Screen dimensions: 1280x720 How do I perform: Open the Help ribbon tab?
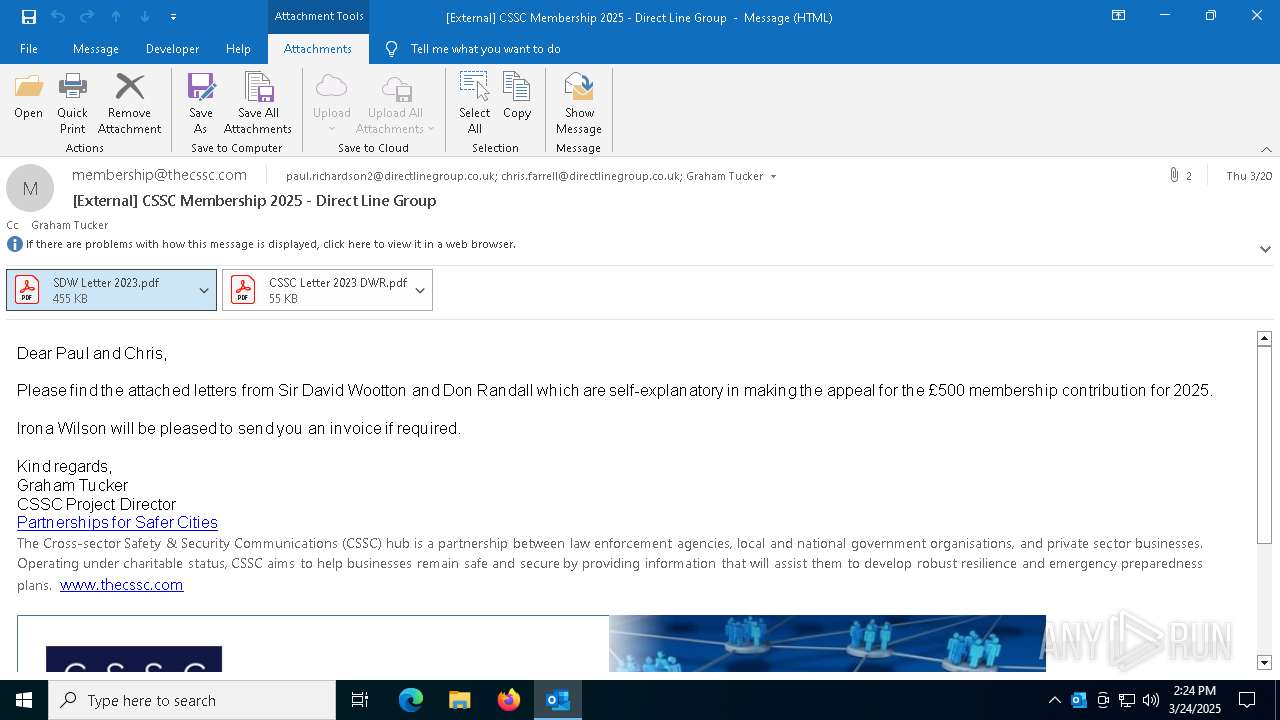click(x=238, y=49)
